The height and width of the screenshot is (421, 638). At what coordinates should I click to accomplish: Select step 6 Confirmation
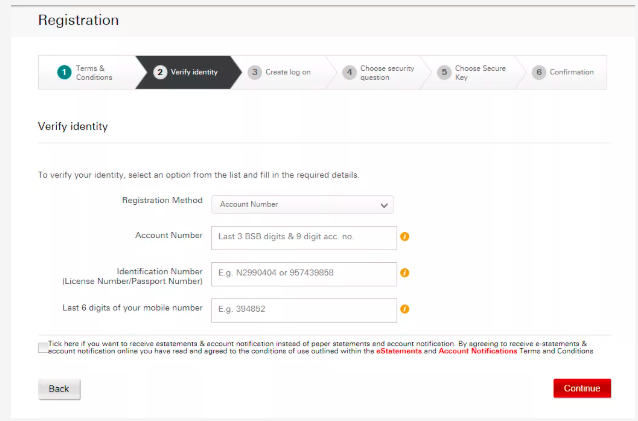click(x=565, y=72)
